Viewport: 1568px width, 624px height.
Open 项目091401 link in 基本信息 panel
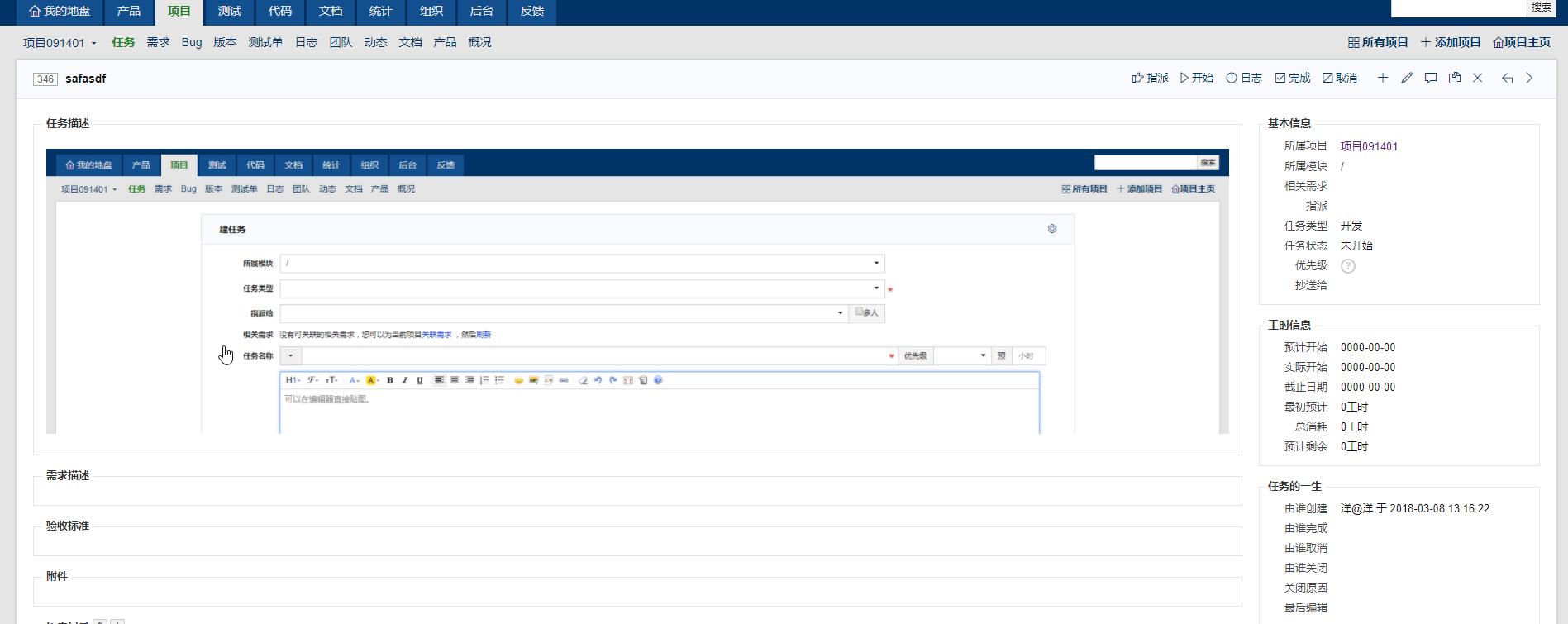click(x=1369, y=146)
